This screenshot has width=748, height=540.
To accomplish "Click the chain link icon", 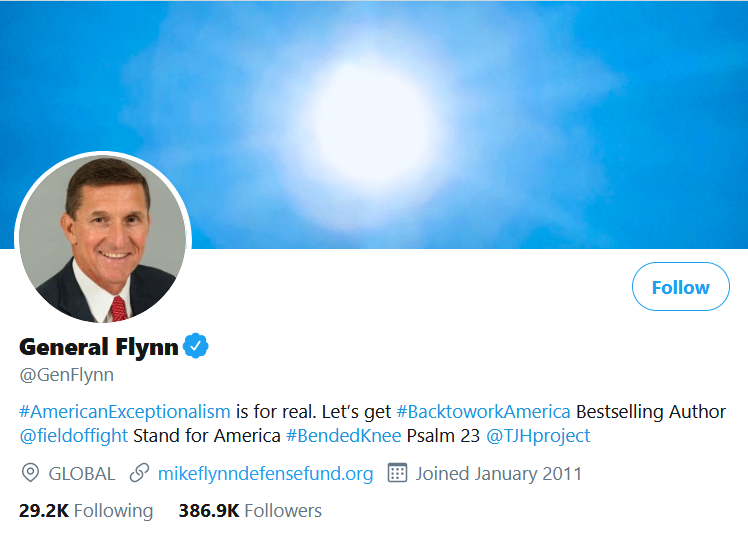I will click(140, 473).
